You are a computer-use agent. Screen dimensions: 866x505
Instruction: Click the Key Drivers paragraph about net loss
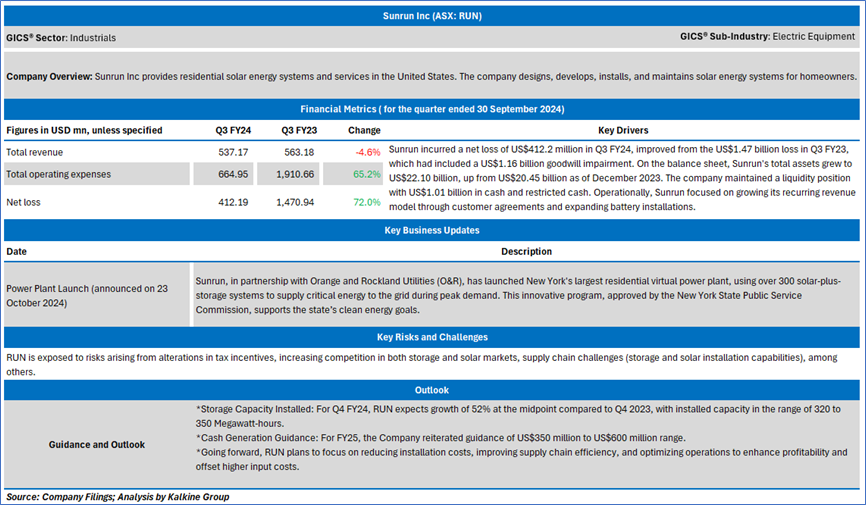tap(622, 178)
